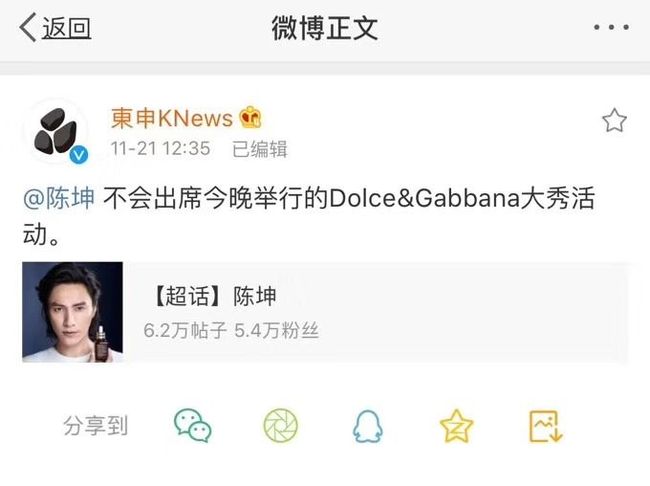The height and width of the screenshot is (486, 650).
Task: Tap the 11-21 12:35 post timestamp
Action: coord(160,148)
